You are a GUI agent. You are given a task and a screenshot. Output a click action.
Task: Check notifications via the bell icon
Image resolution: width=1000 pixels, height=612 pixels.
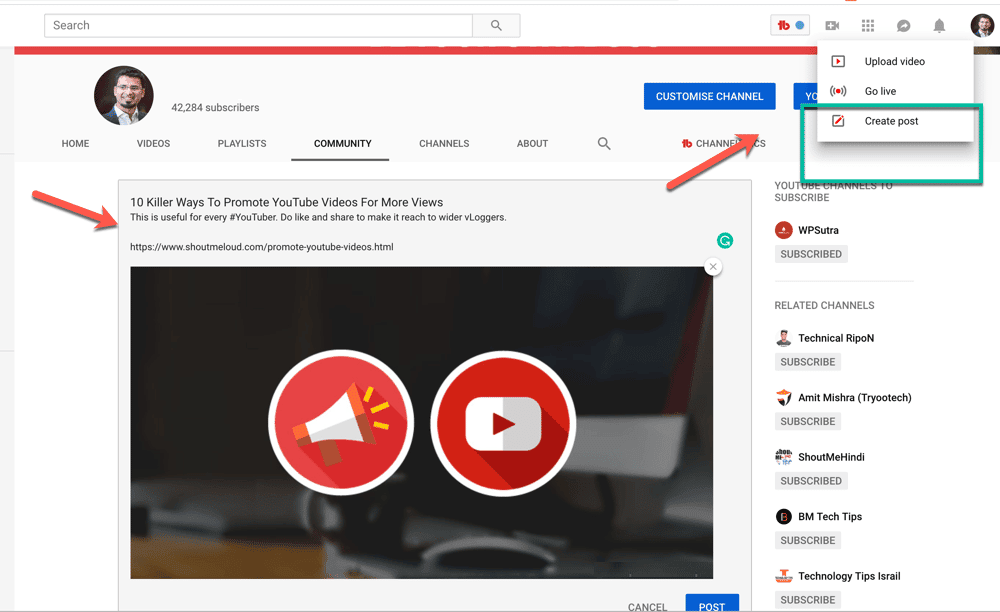pos(938,25)
